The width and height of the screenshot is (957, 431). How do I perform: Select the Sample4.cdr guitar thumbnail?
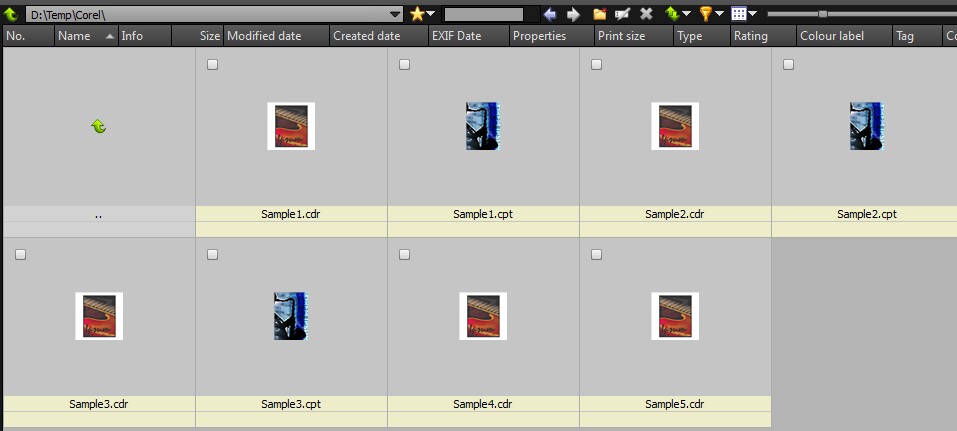[x=483, y=316]
